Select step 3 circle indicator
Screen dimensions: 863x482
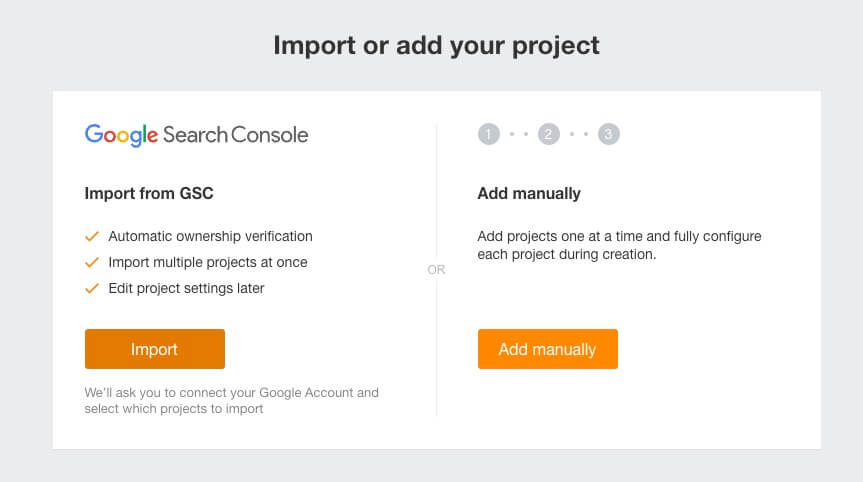click(x=609, y=135)
